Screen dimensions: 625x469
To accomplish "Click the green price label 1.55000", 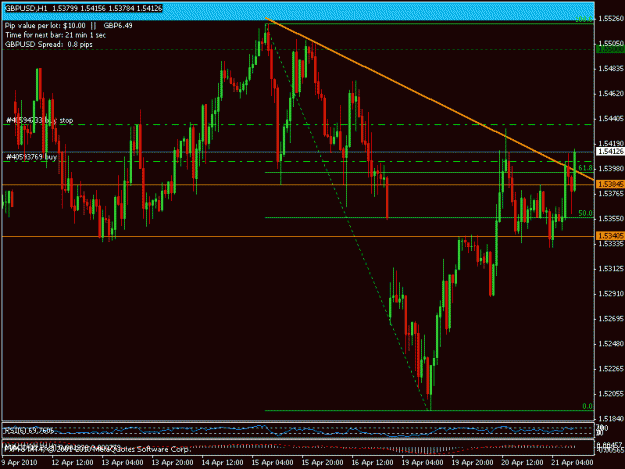I will pyautogui.click(x=610, y=49).
